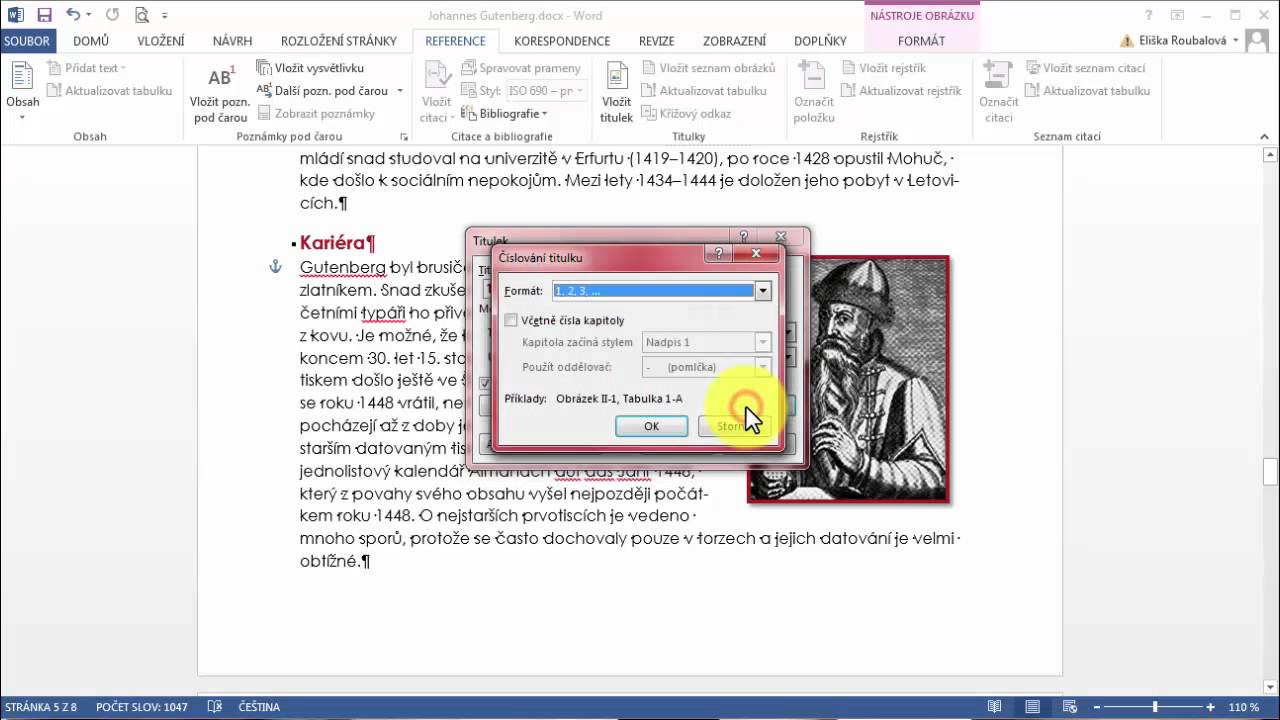Open print preview from quick access toolbar
The height and width of the screenshot is (720, 1280).
tap(141, 15)
